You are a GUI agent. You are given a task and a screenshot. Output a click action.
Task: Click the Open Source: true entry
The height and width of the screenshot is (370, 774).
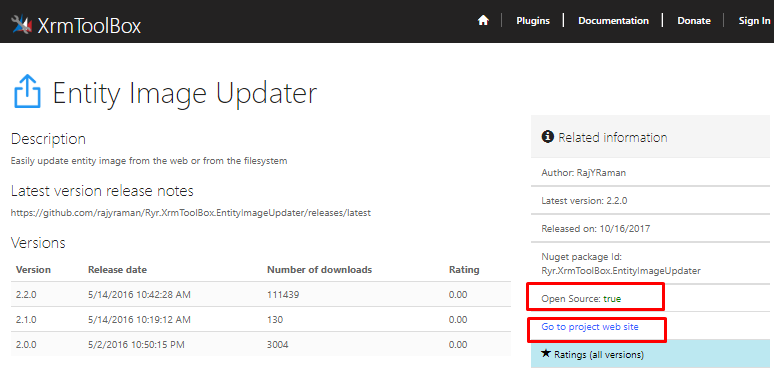(581, 298)
